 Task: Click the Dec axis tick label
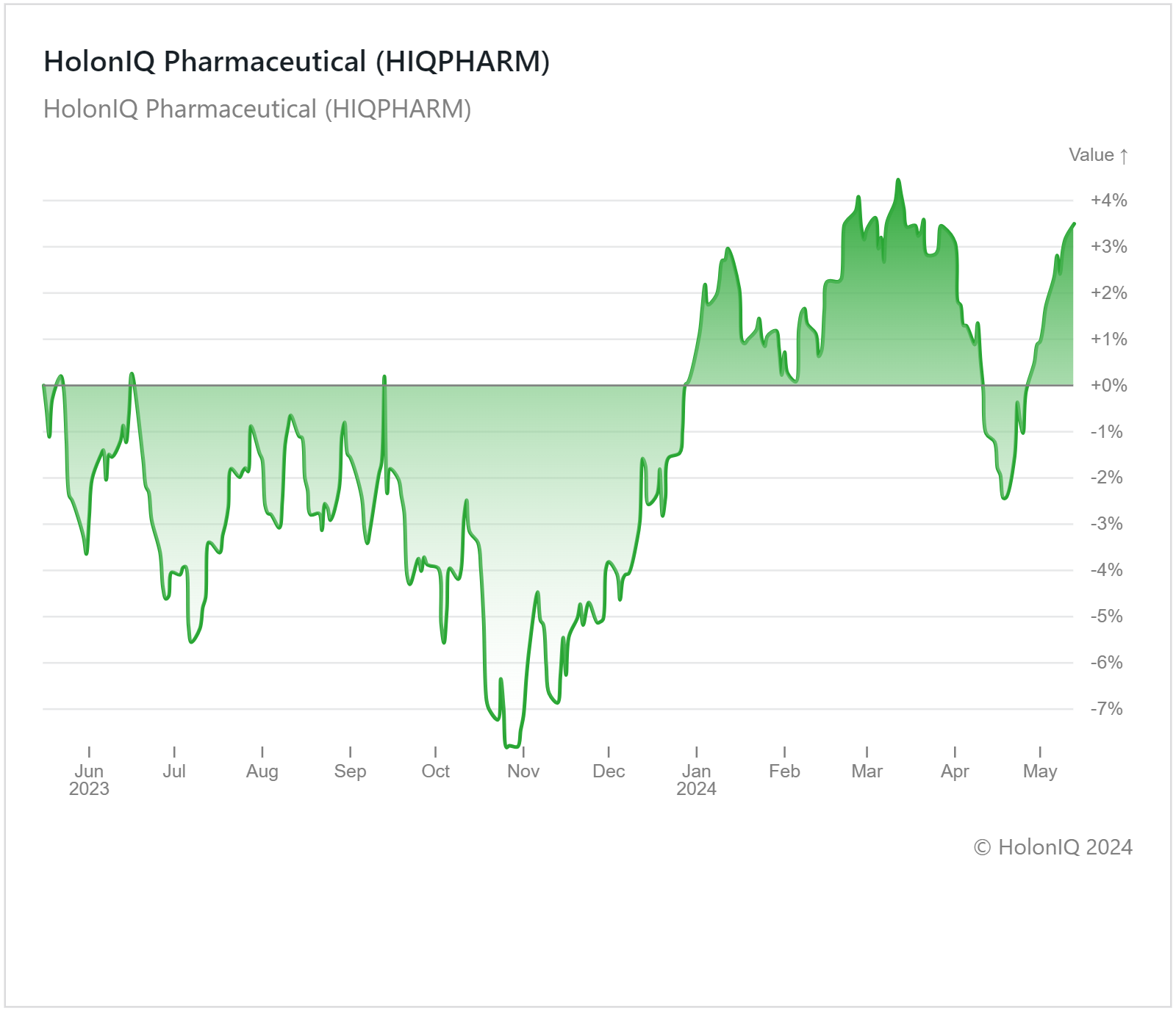609,771
